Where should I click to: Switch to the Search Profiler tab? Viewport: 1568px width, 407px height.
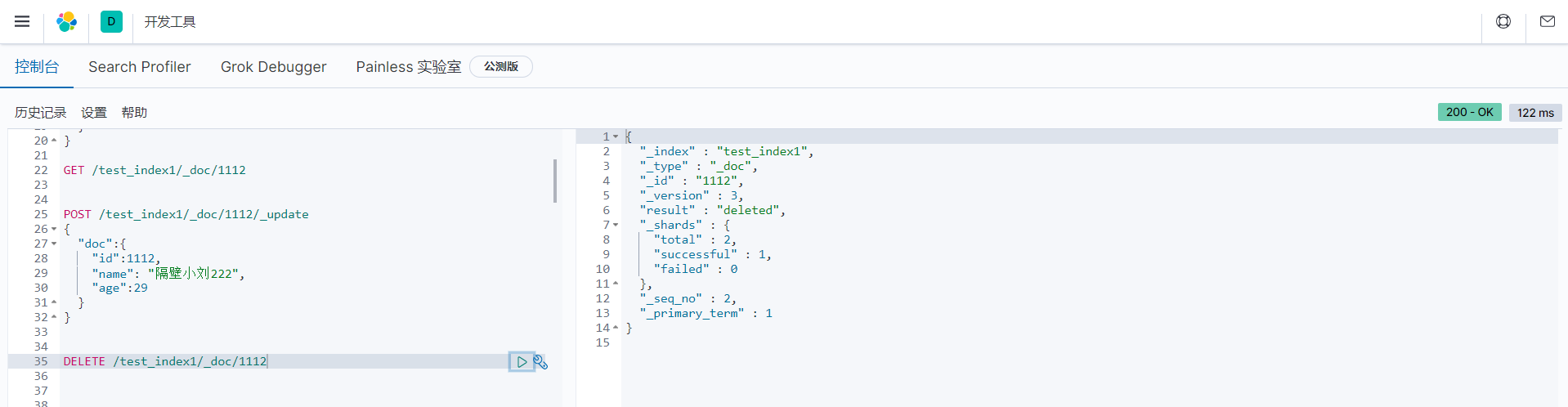coord(140,67)
